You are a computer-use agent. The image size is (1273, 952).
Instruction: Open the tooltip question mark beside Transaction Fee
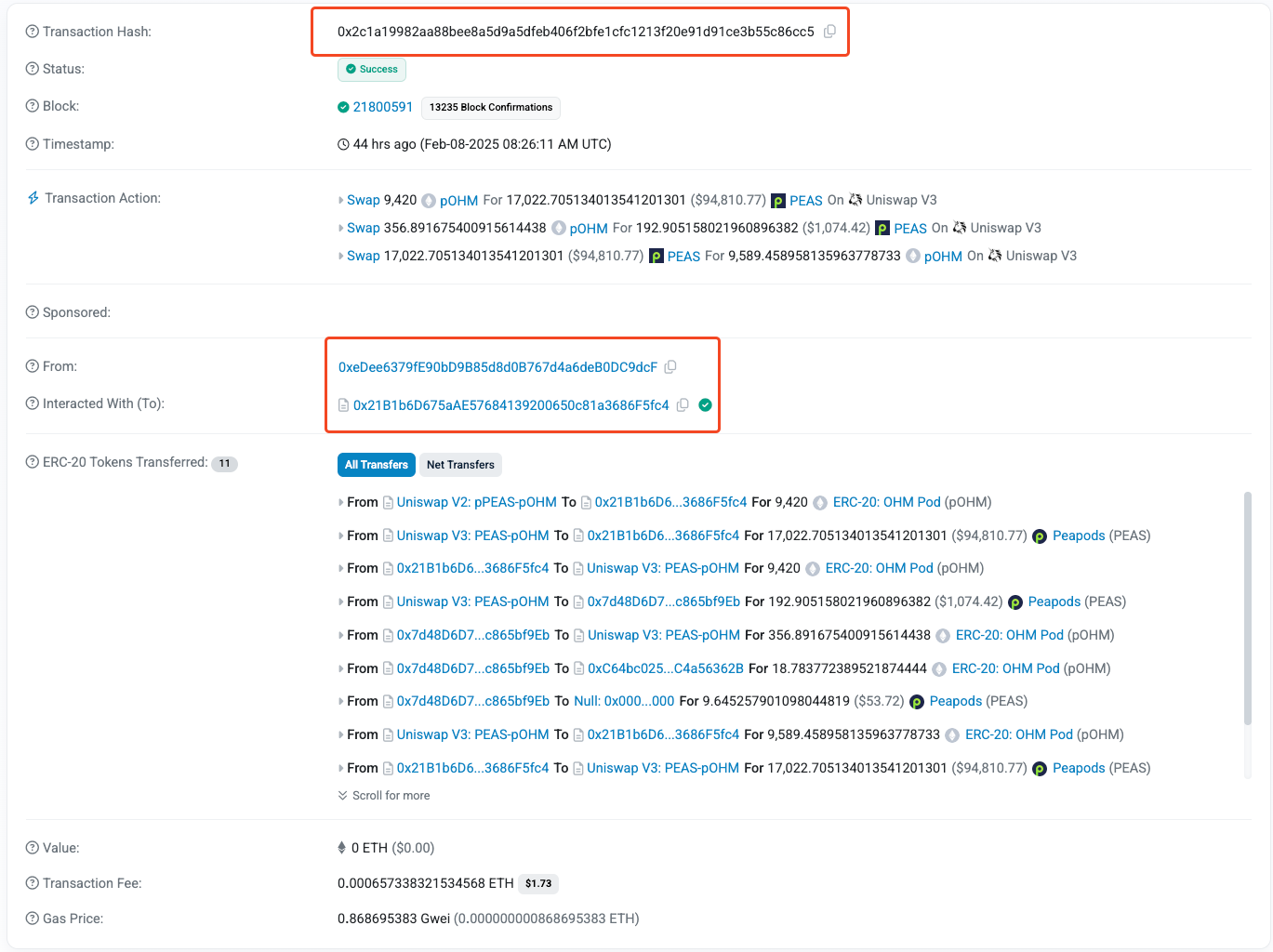(31, 883)
